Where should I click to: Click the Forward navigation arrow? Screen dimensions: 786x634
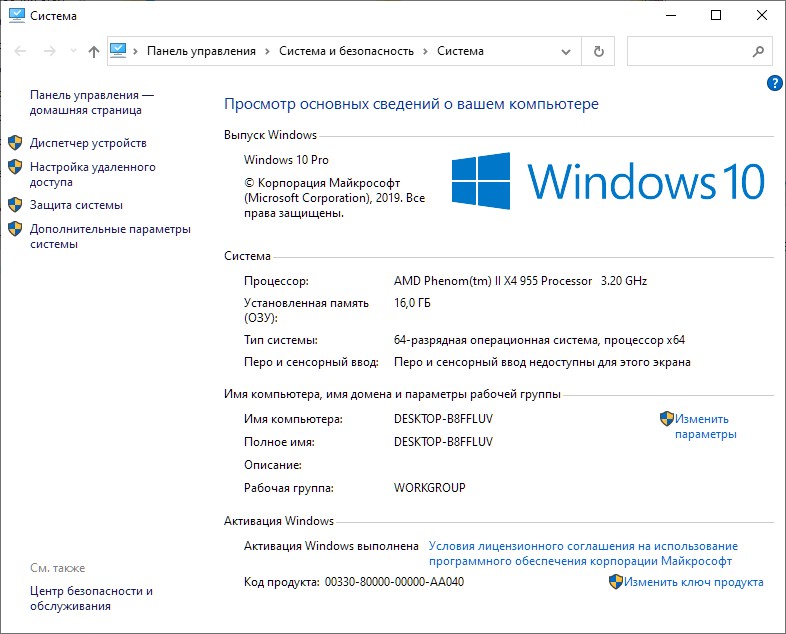(50, 51)
